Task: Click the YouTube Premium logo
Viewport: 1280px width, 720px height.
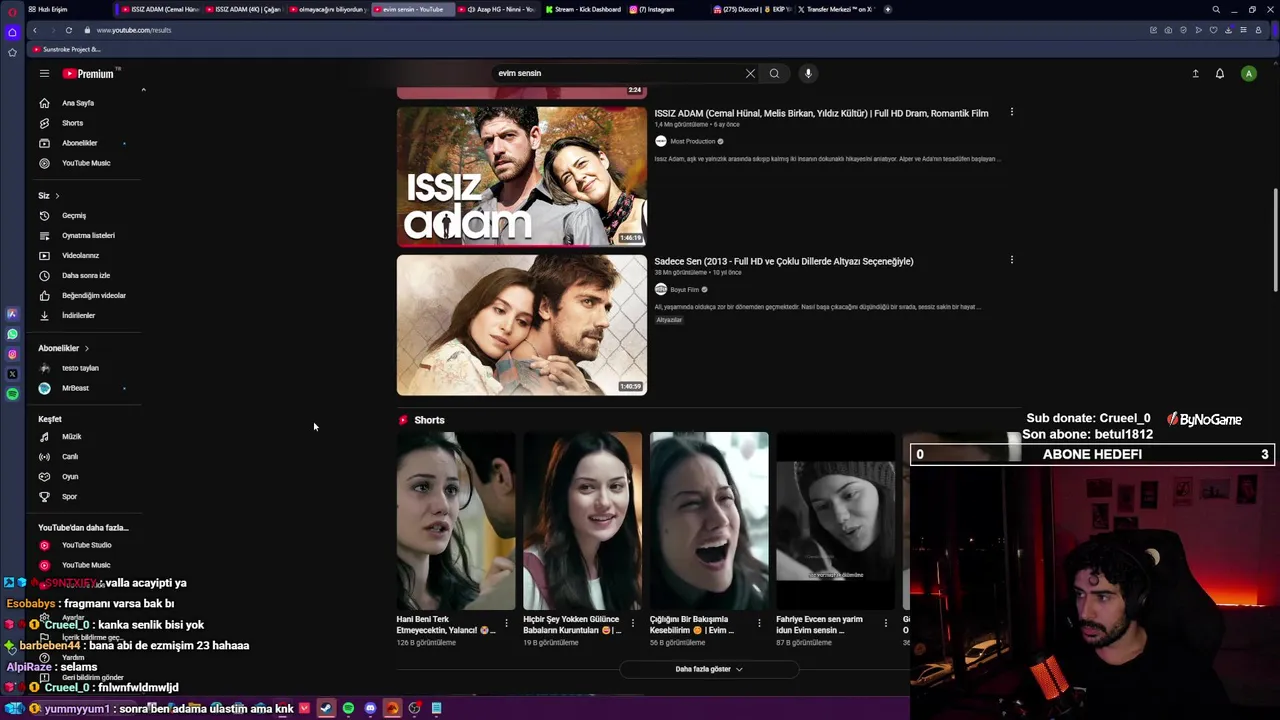Action: (89, 73)
